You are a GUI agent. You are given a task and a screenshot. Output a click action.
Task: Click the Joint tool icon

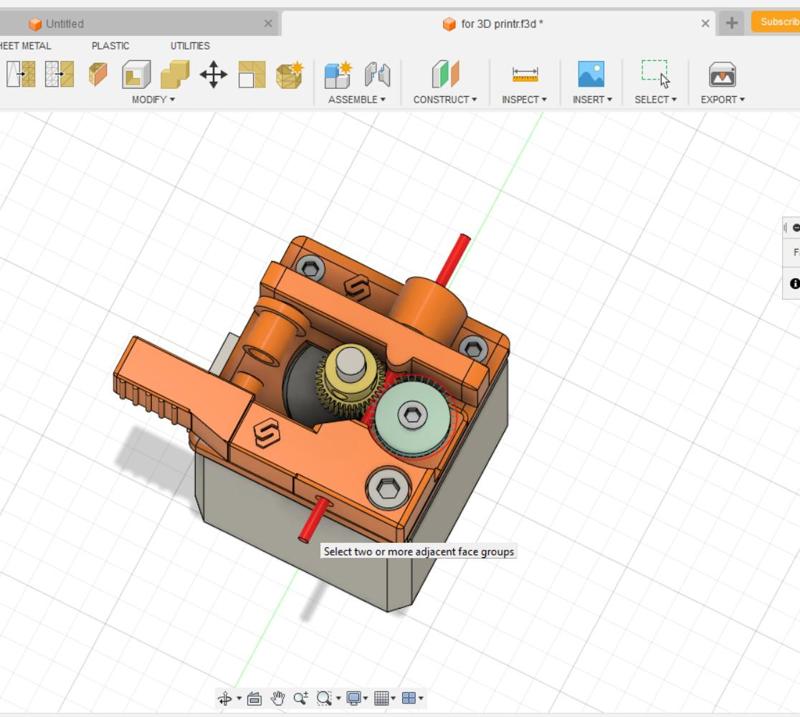click(x=377, y=75)
